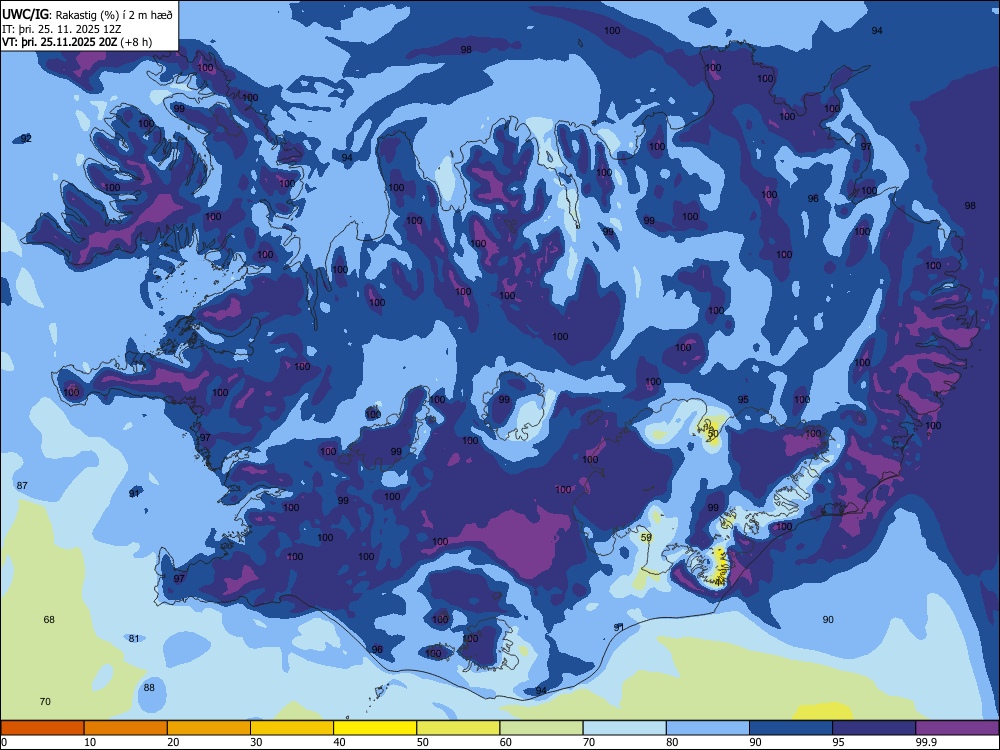The width and height of the screenshot is (1000, 750).
Task: Click the 'VT: þri. 25.11.2025 20Z (+8 h)' line
Action: pos(77,42)
